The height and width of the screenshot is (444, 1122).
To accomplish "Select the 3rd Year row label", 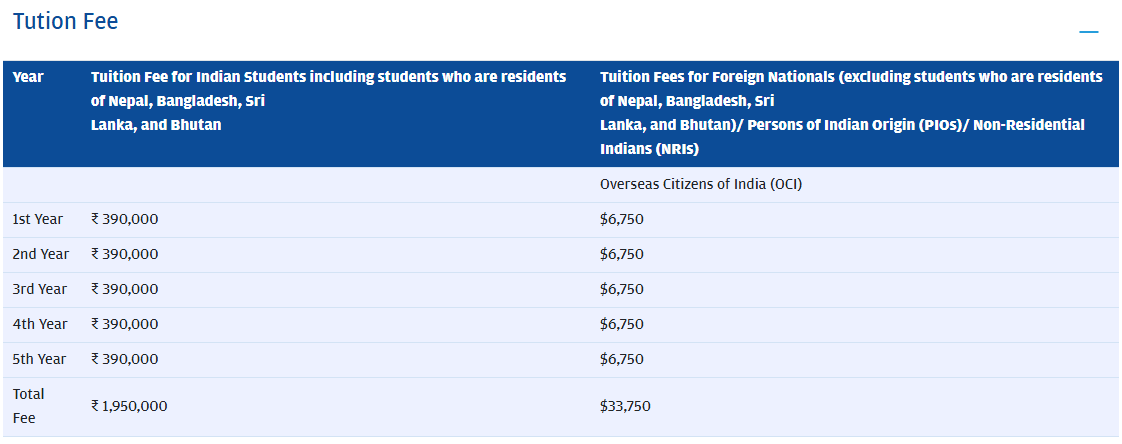I will (x=39, y=289).
